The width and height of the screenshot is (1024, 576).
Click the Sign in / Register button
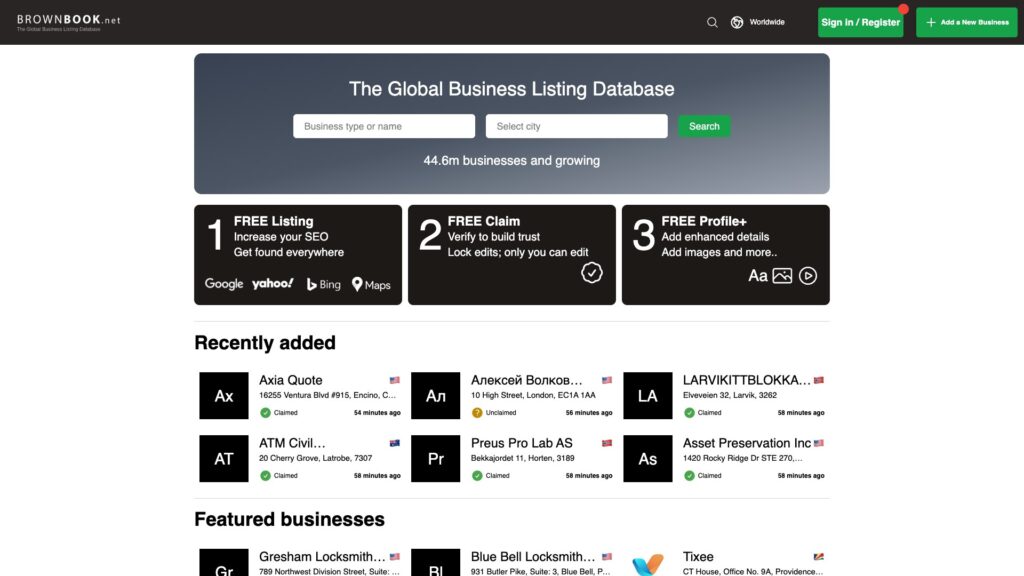pyautogui.click(x=860, y=22)
